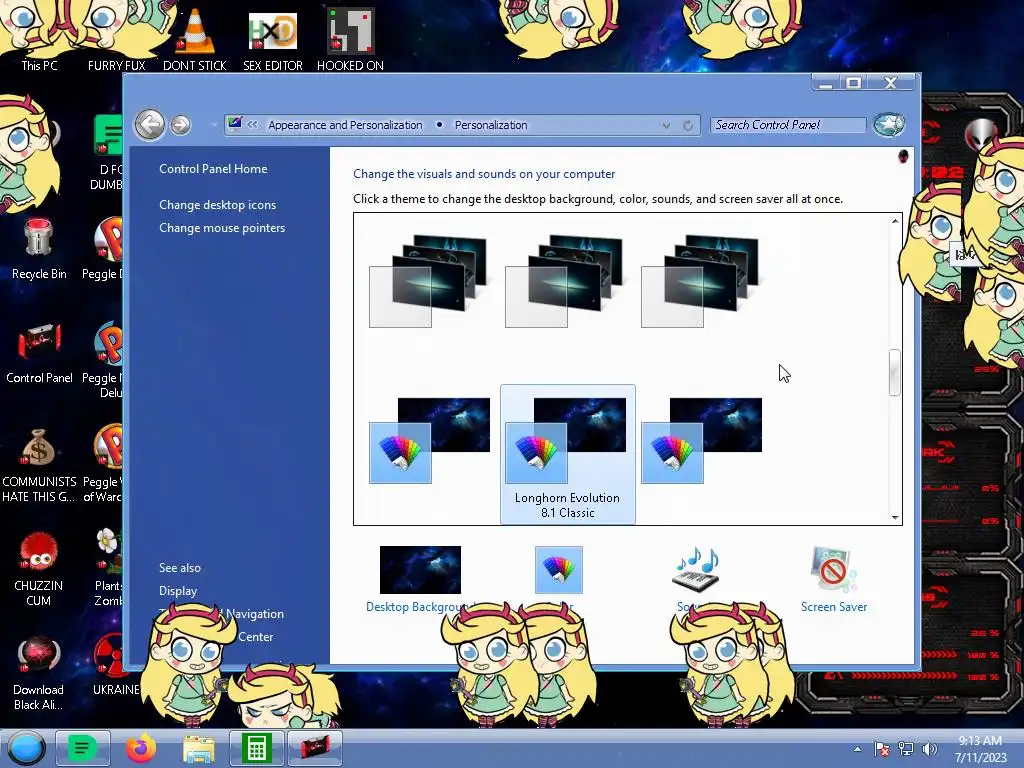Click the Search Control Panel field
The height and width of the screenshot is (768, 1024).
pos(788,125)
